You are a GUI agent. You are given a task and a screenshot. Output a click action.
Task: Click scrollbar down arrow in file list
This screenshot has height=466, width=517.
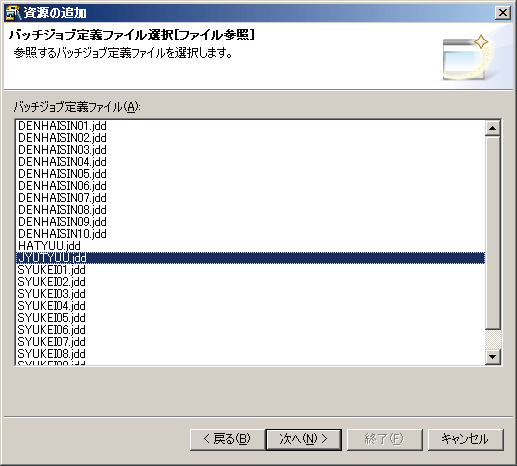(492, 357)
